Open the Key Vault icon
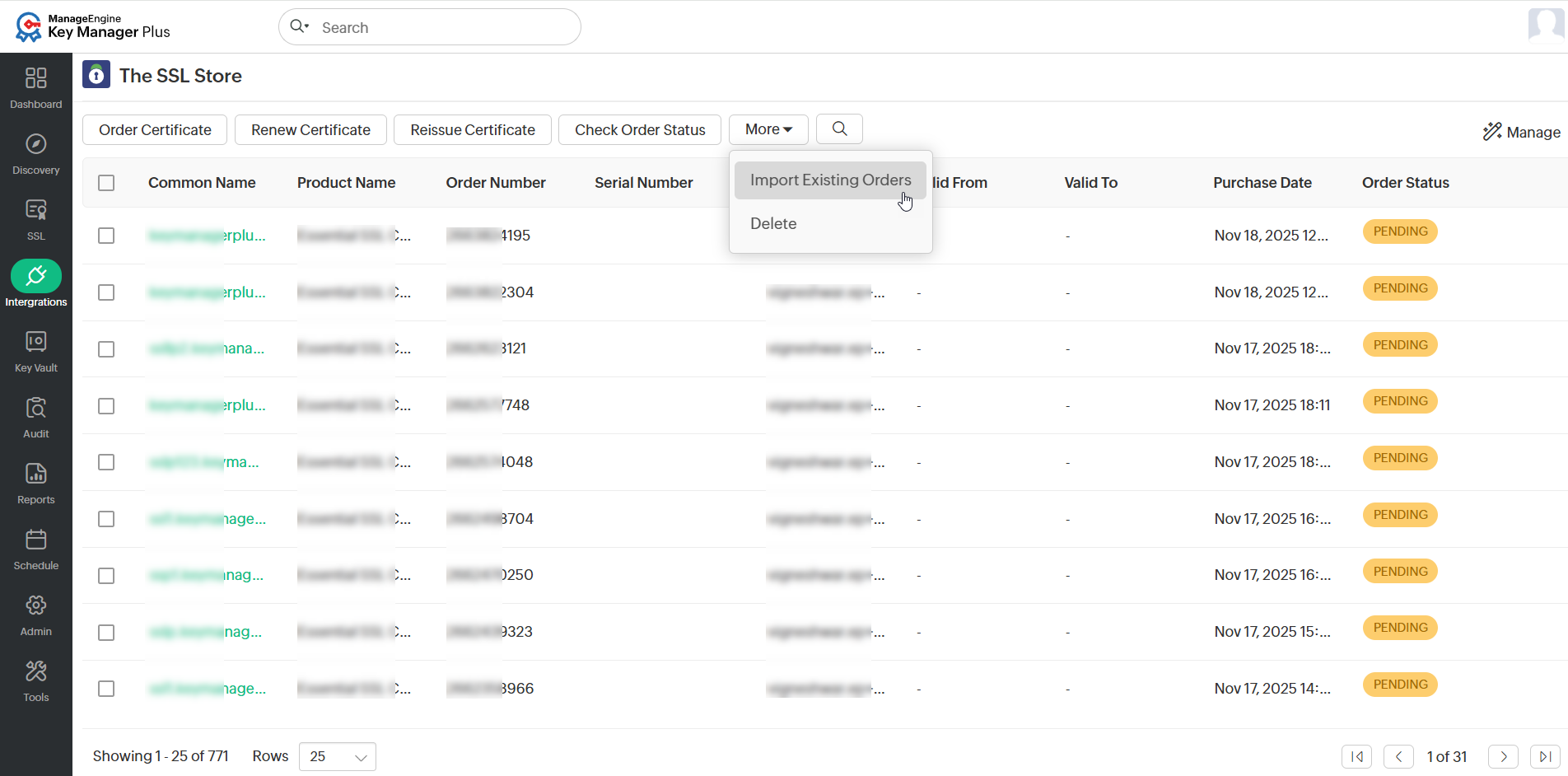Viewport: 1568px width, 776px height. pyautogui.click(x=36, y=342)
